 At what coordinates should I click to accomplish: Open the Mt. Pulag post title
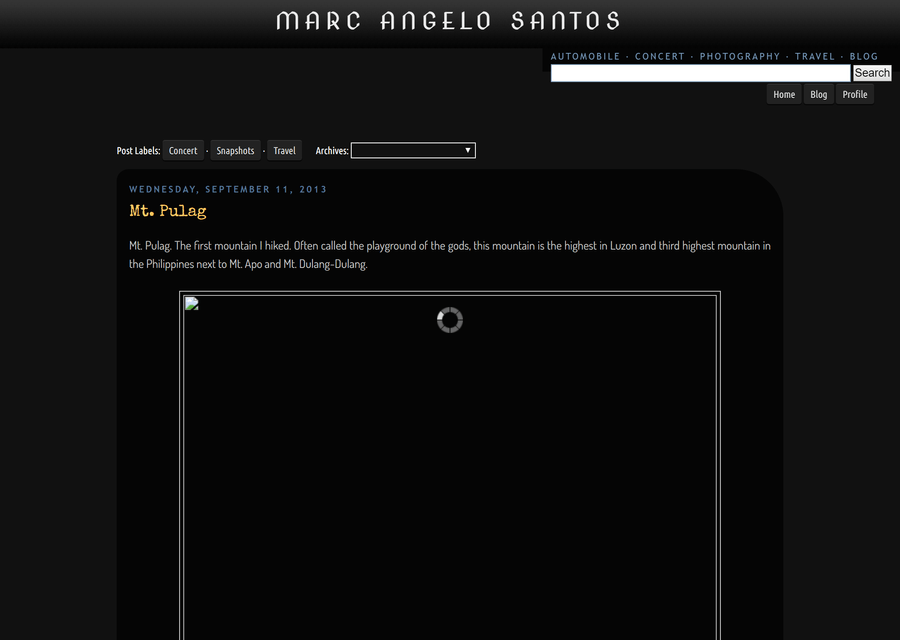coord(168,211)
